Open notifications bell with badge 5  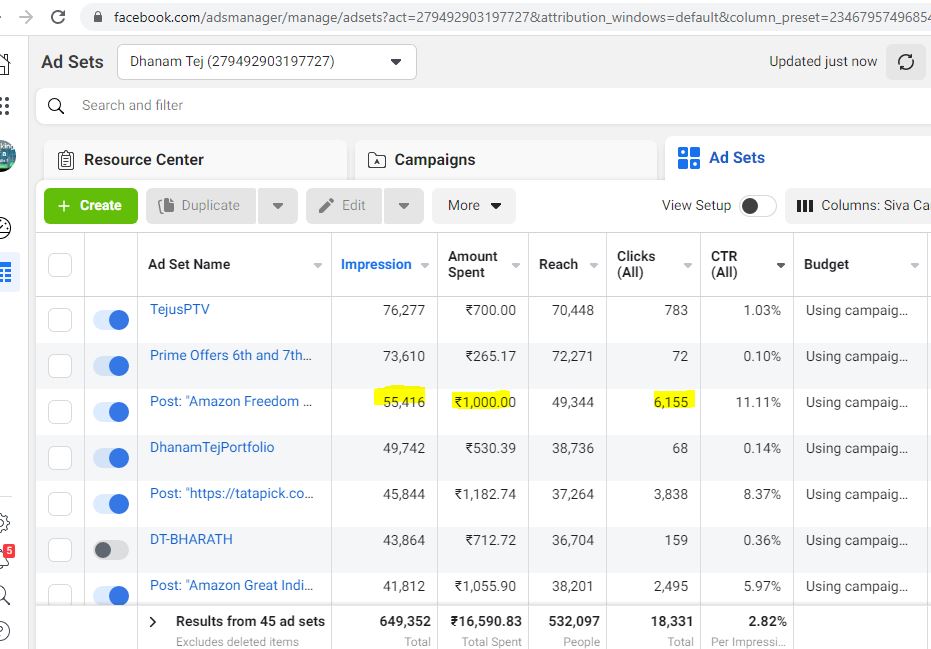pyautogui.click(x=5, y=557)
